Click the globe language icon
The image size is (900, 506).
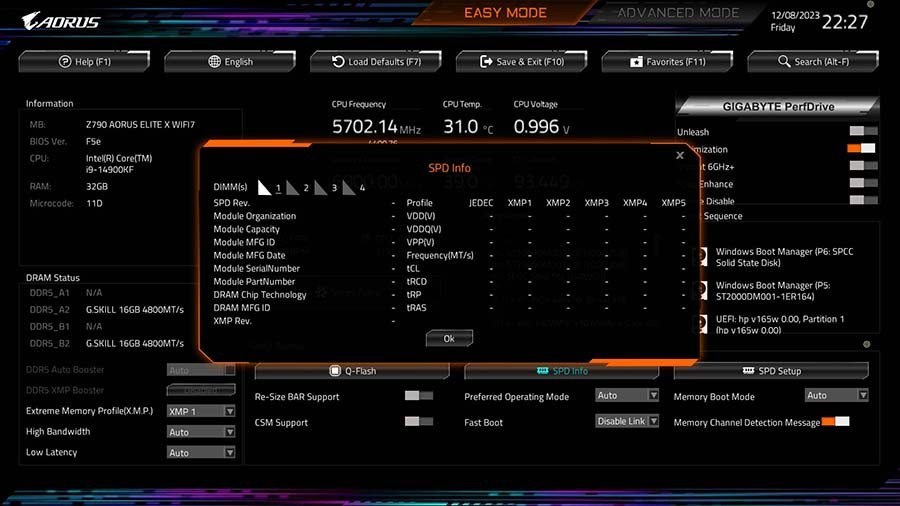(x=214, y=61)
